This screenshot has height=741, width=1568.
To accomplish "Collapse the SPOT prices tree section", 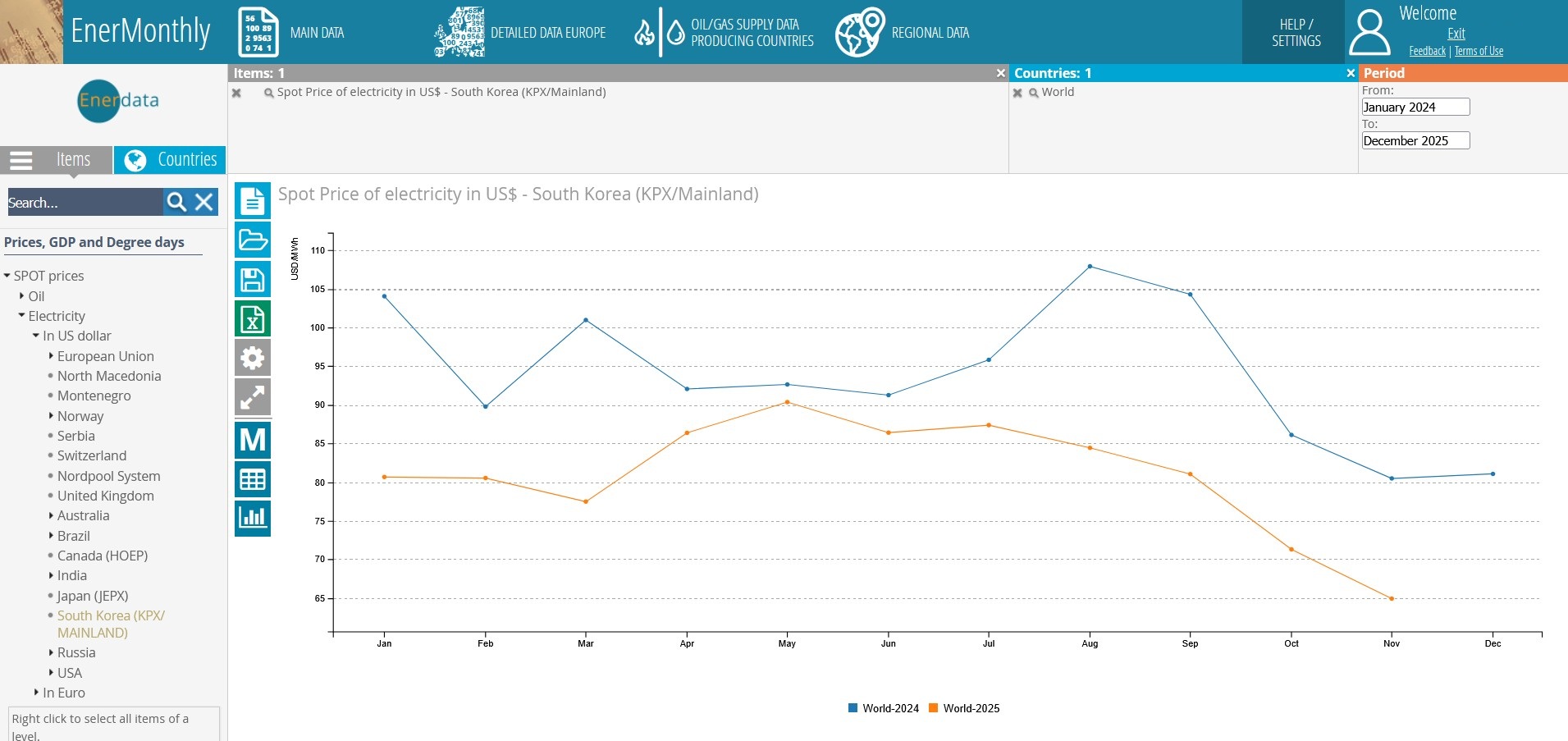I will pyautogui.click(x=7, y=276).
